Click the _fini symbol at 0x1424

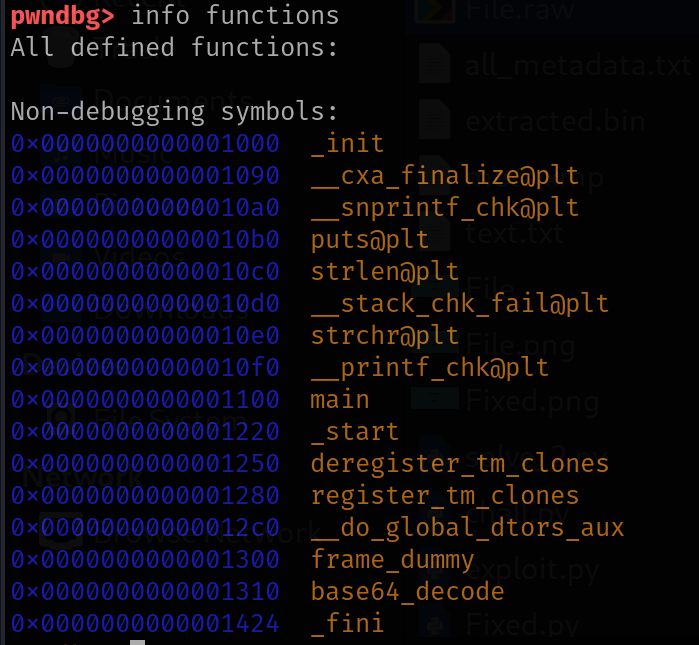click(x=347, y=623)
